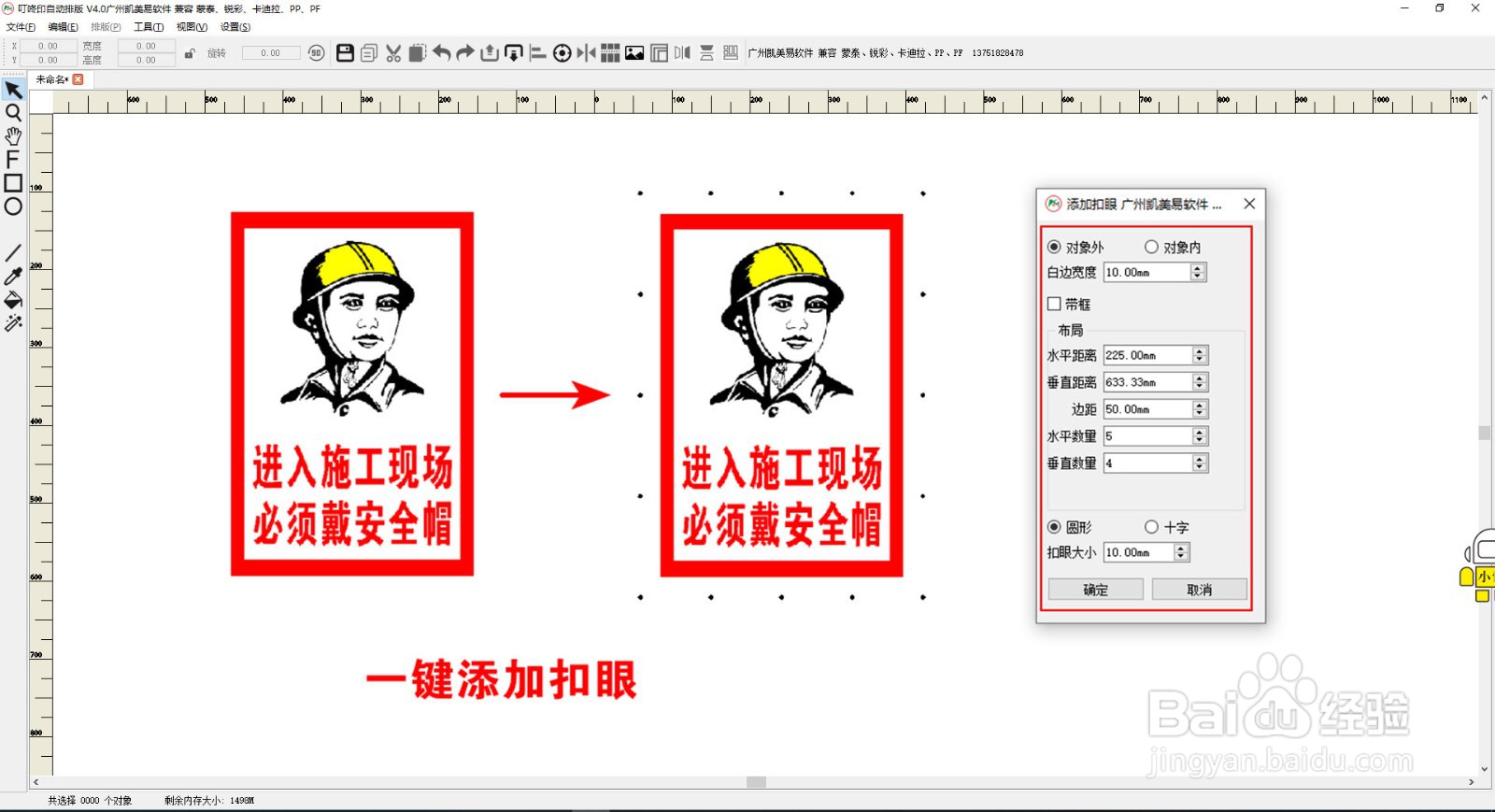The width and height of the screenshot is (1495, 812).
Task: Open the 工具 menu
Action: (149, 27)
